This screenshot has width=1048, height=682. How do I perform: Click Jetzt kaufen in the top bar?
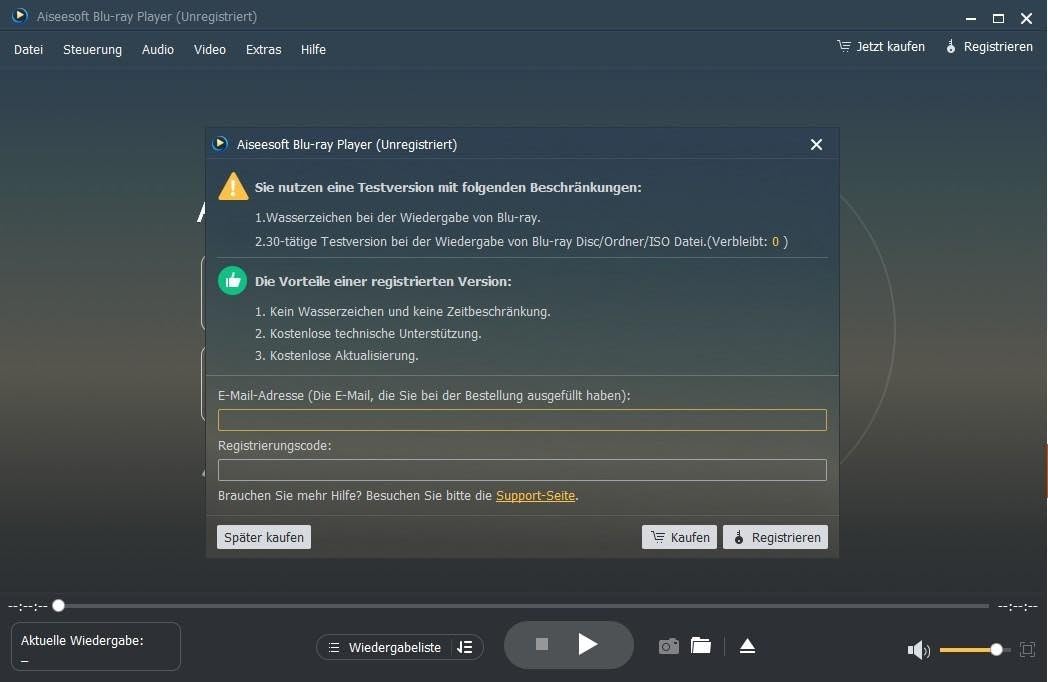click(x=881, y=47)
